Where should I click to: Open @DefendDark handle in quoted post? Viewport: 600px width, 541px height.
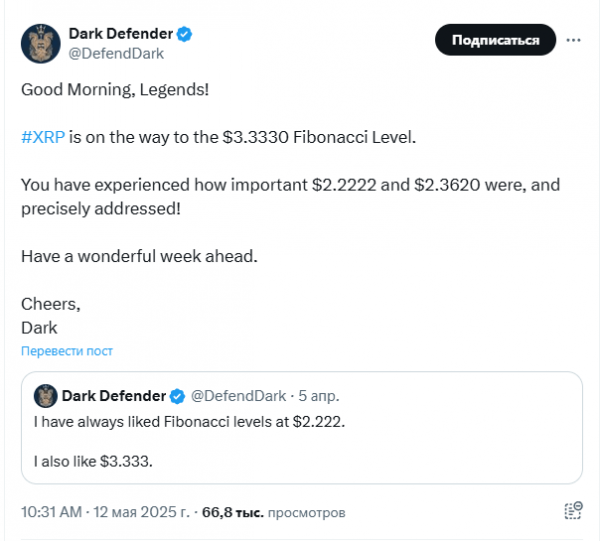coord(238,396)
